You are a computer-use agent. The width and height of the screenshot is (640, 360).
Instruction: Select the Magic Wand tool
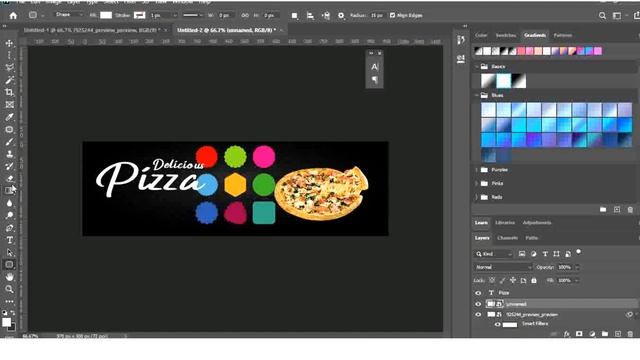click(x=9, y=80)
